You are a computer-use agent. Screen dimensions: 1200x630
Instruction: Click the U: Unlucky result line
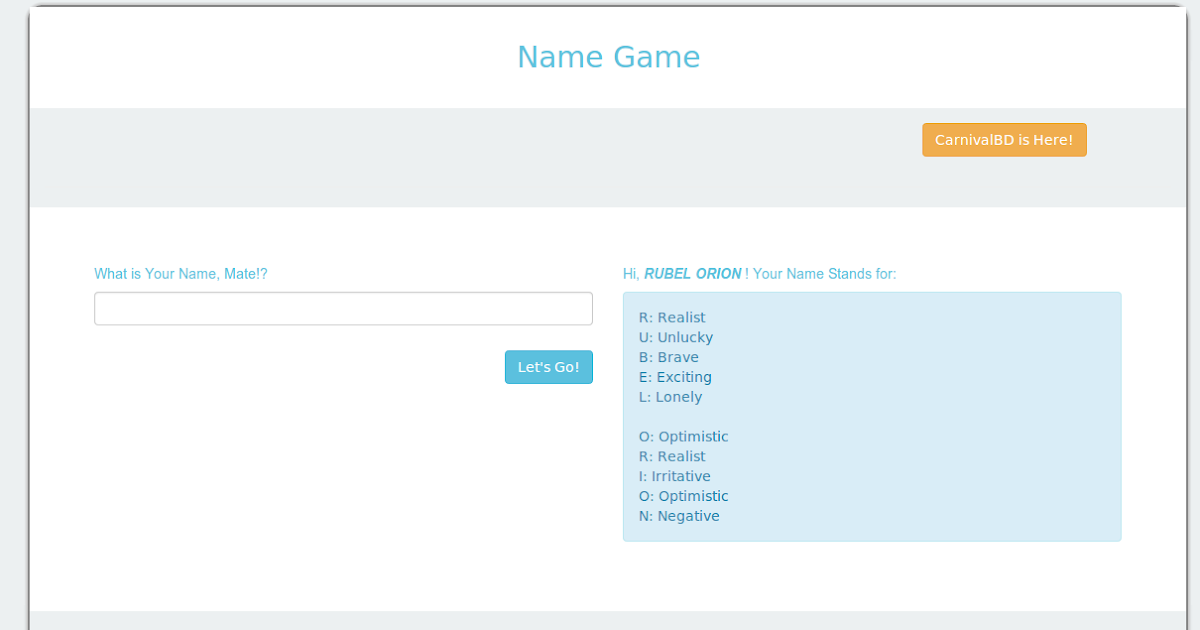point(676,337)
